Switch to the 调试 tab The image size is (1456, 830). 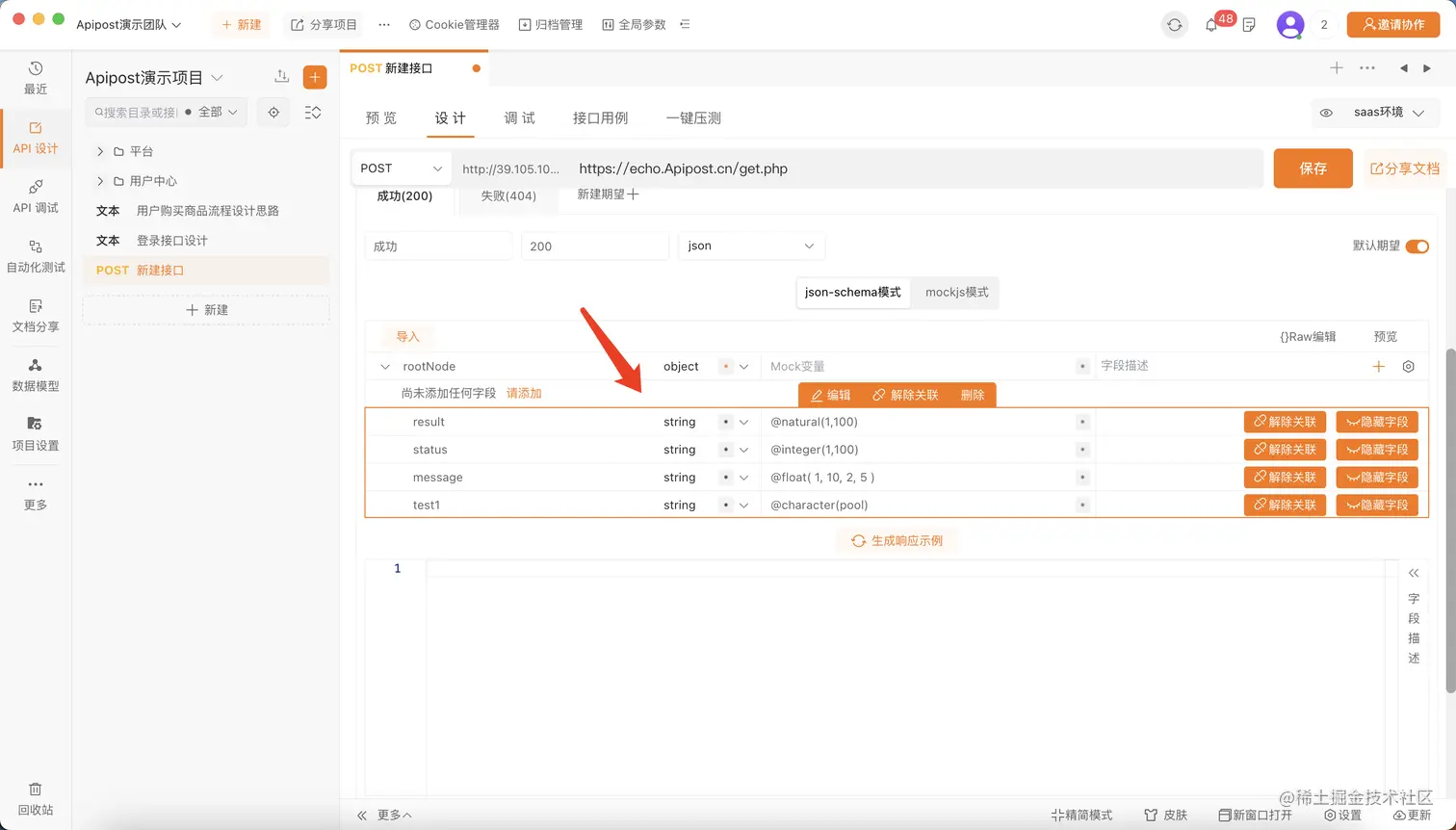point(519,117)
